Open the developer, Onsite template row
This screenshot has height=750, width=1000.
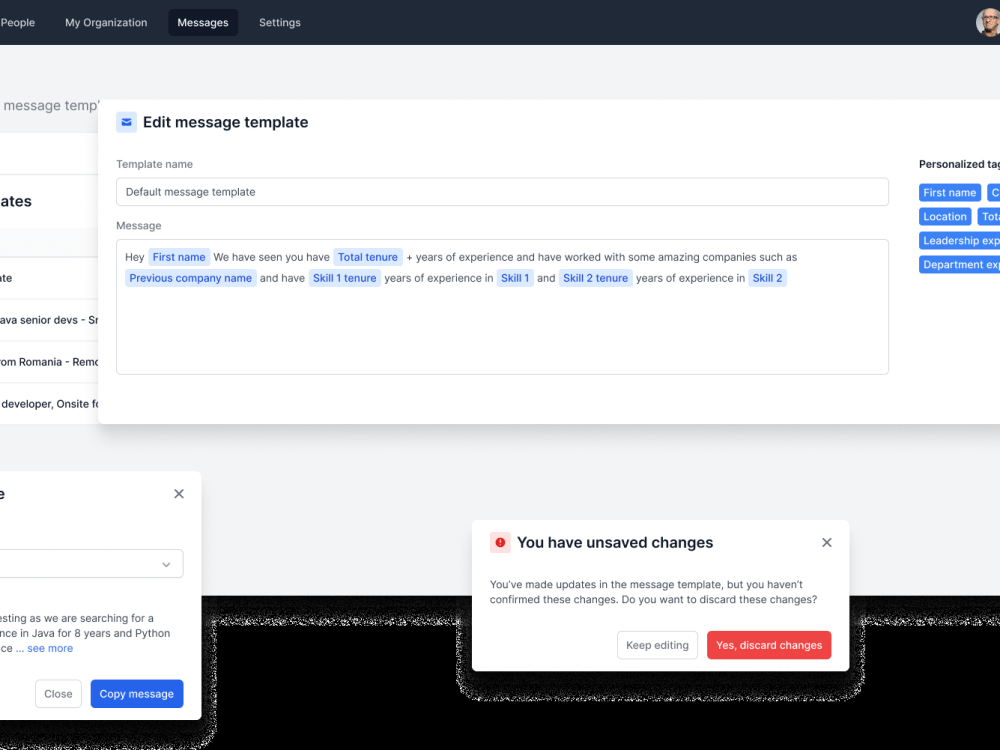(49, 404)
